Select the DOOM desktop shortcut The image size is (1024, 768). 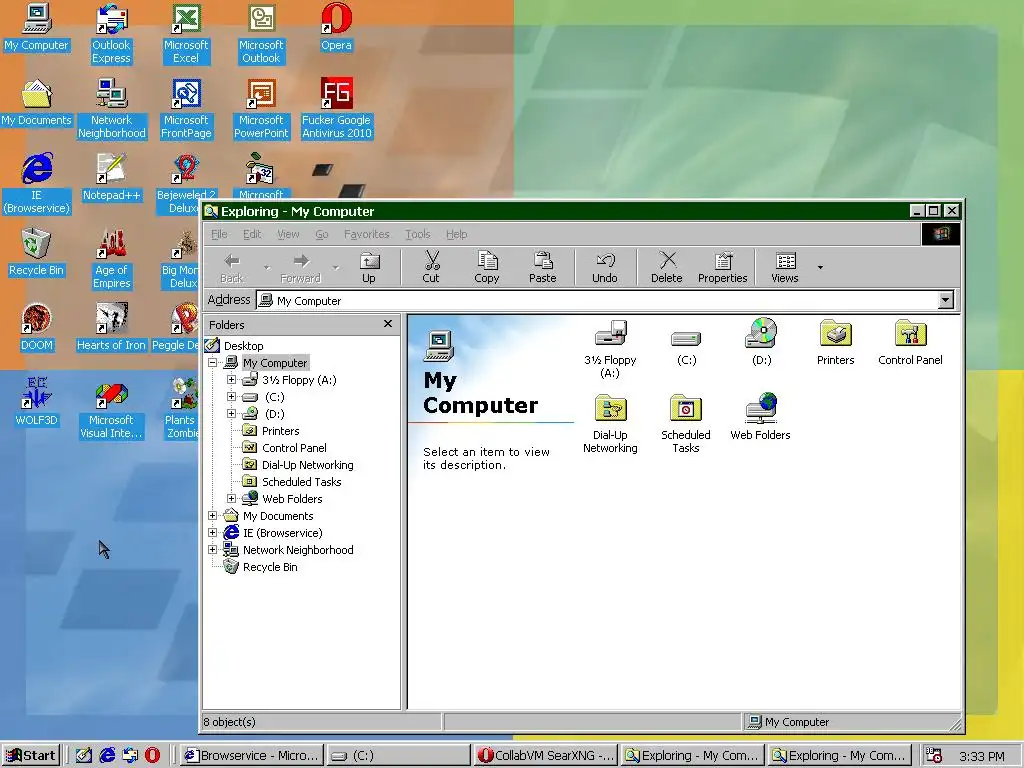[36, 319]
